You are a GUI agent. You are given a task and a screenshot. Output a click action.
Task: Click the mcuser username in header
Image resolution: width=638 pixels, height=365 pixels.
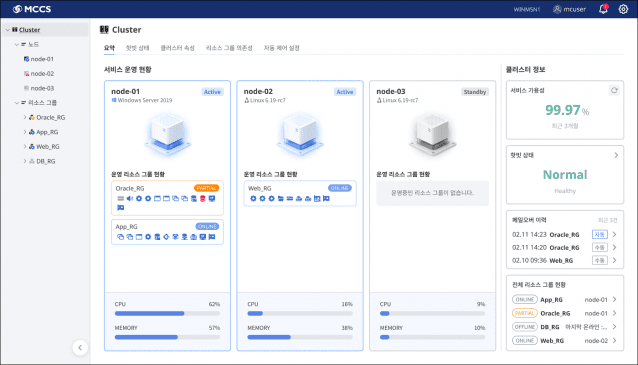[575, 9]
